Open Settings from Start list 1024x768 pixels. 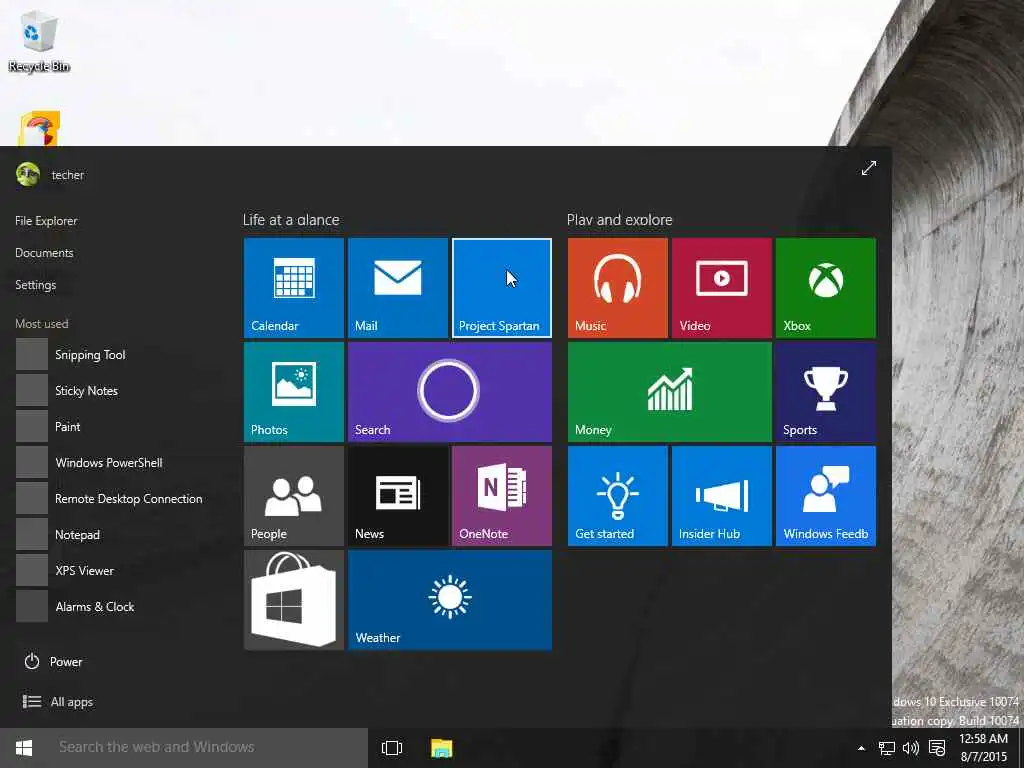coord(36,285)
